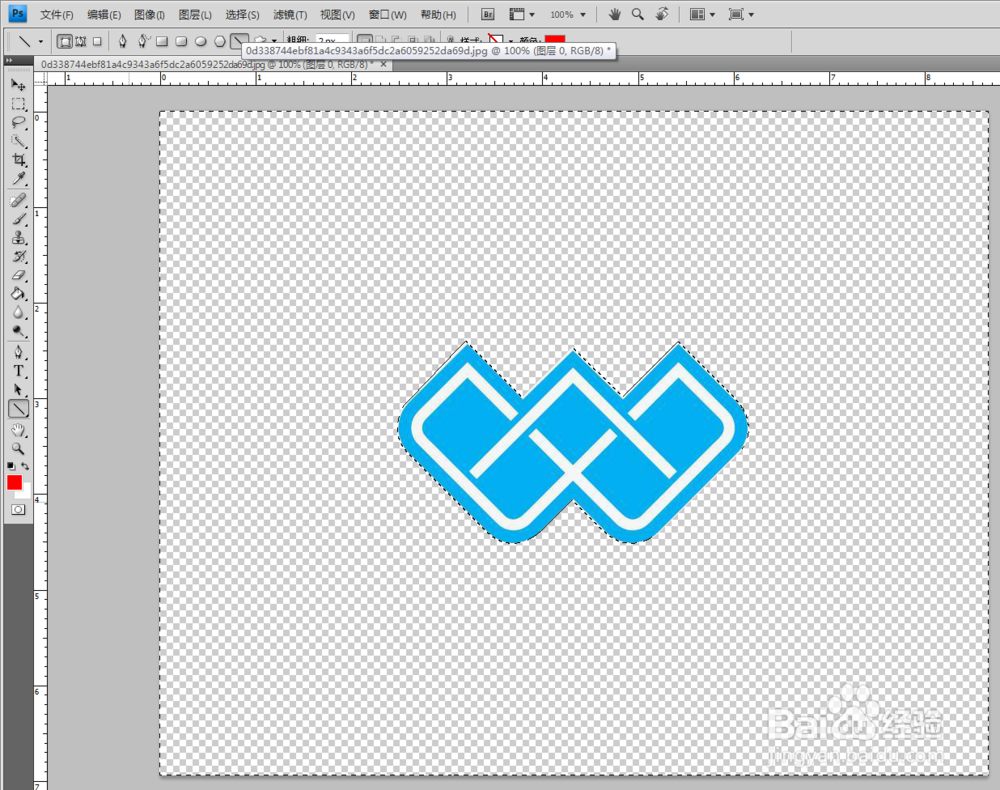The height and width of the screenshot is (790, 1000).
Task: Choose Freeform Pen tool in options bar
Action: pyautogui.click(x=143, y=41)
